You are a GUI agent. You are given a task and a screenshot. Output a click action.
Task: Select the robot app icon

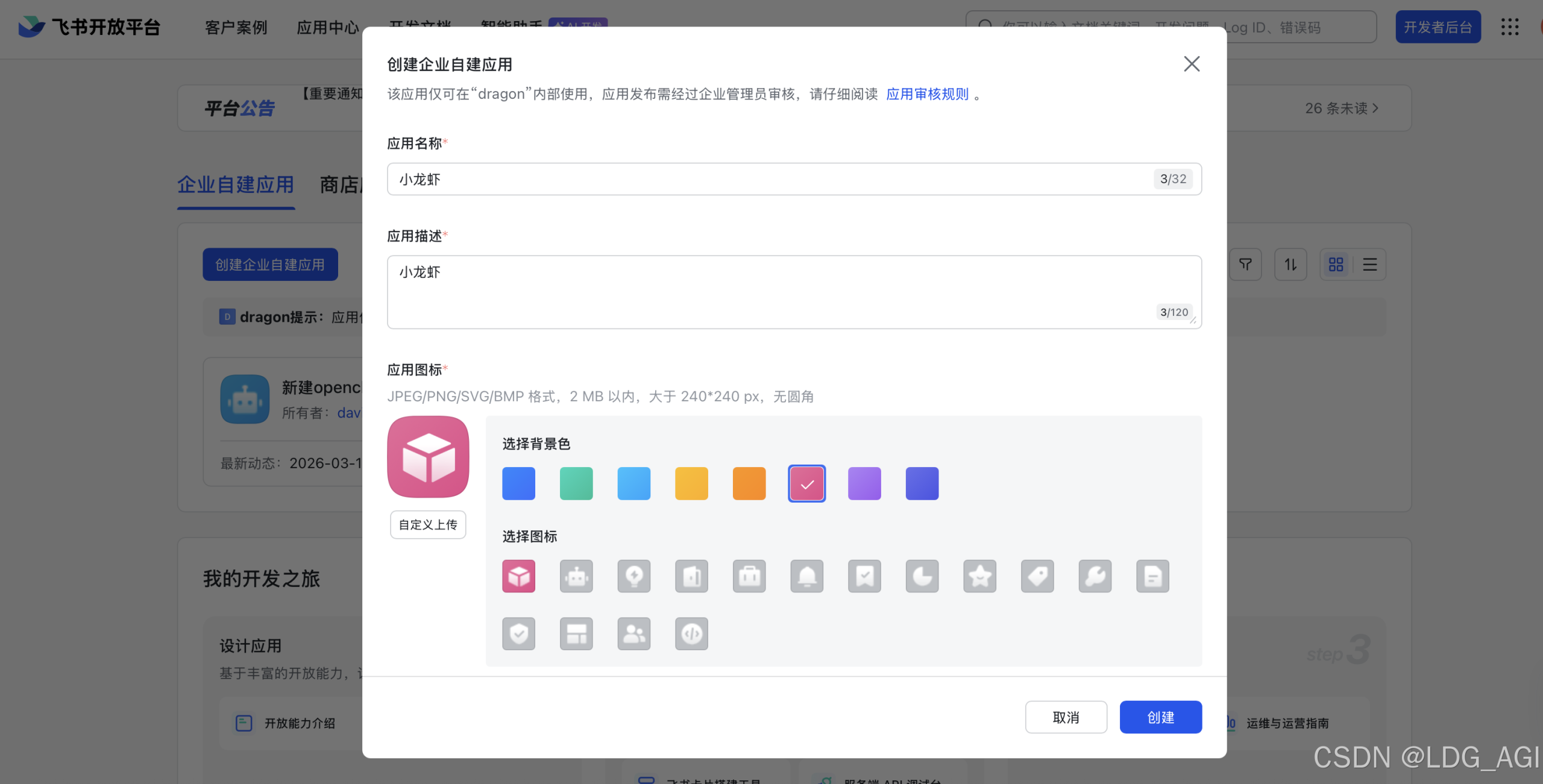point(576,576)
